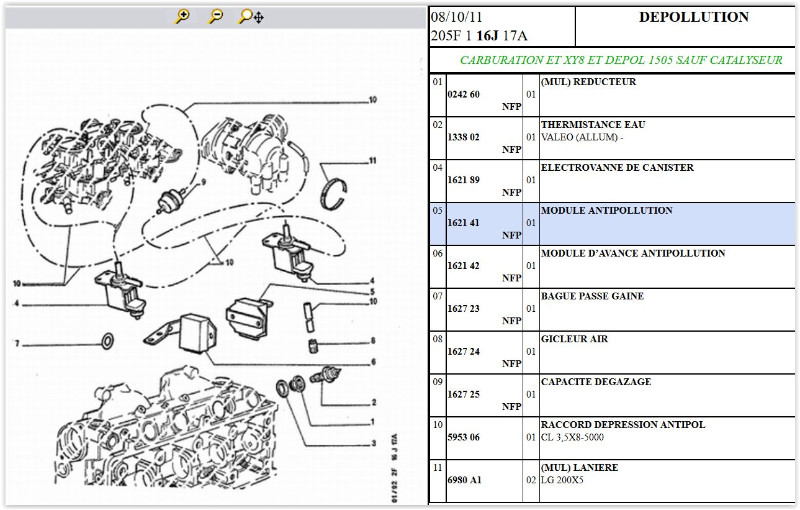Click callout number 11 on the diagram
Image resolution: width=800 pixels, height=510 pixels.
tap(371, 160)
